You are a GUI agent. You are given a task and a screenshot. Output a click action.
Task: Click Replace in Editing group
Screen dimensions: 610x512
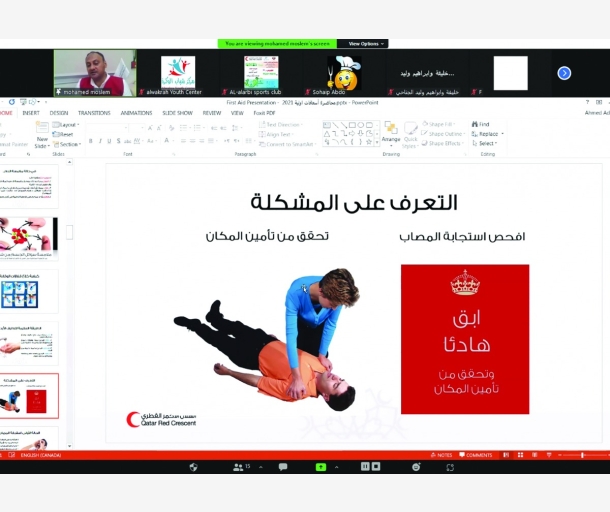(x=486, y=133)
